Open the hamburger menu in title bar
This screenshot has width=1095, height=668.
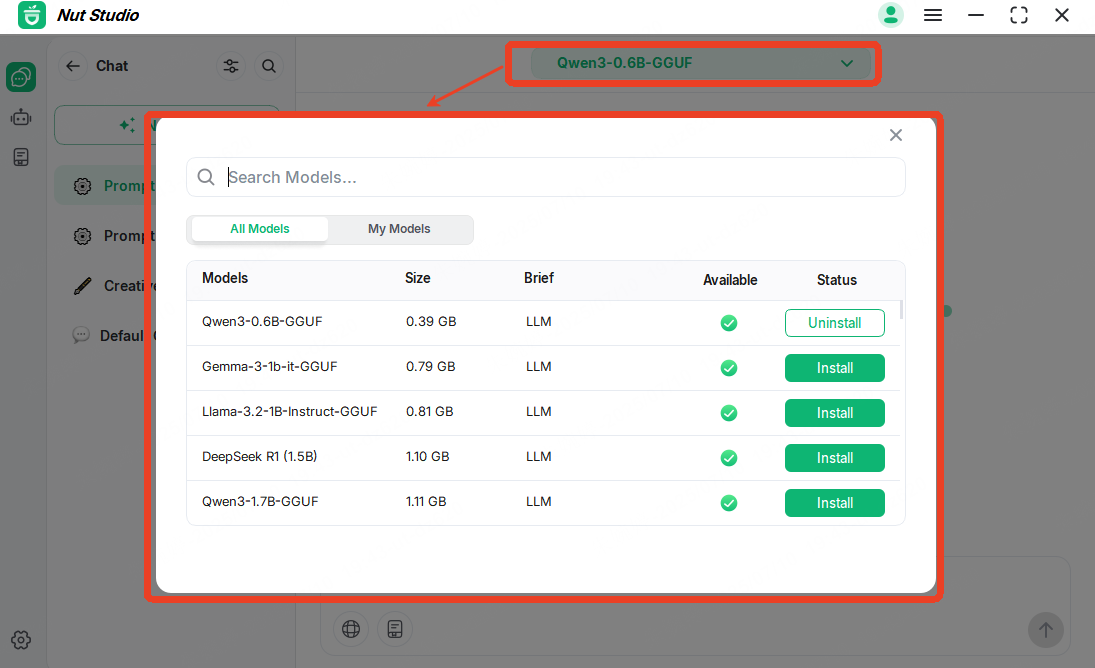tap(933, 15)
